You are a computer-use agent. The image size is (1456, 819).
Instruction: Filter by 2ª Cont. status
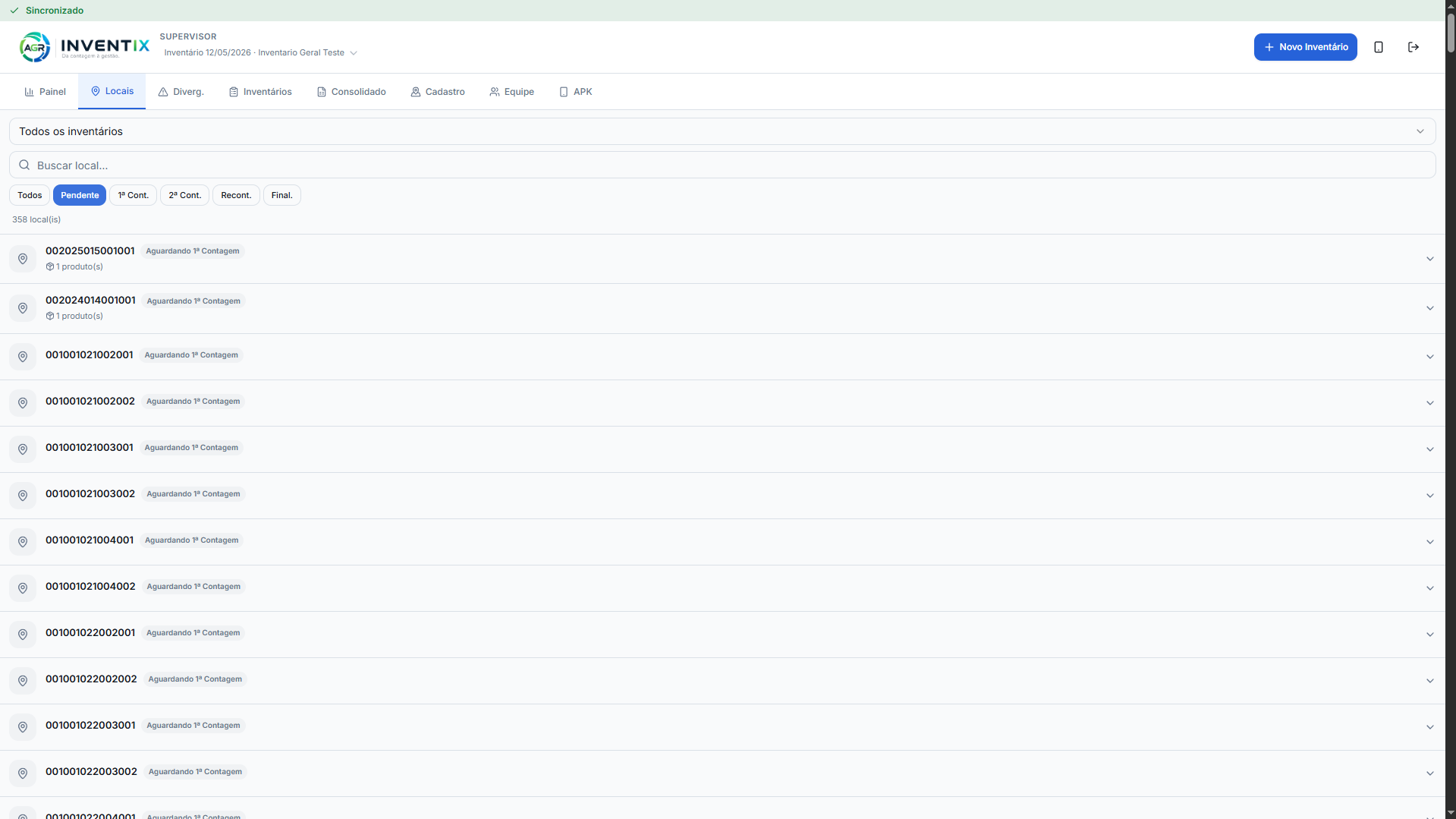click(x=185, y=195)
